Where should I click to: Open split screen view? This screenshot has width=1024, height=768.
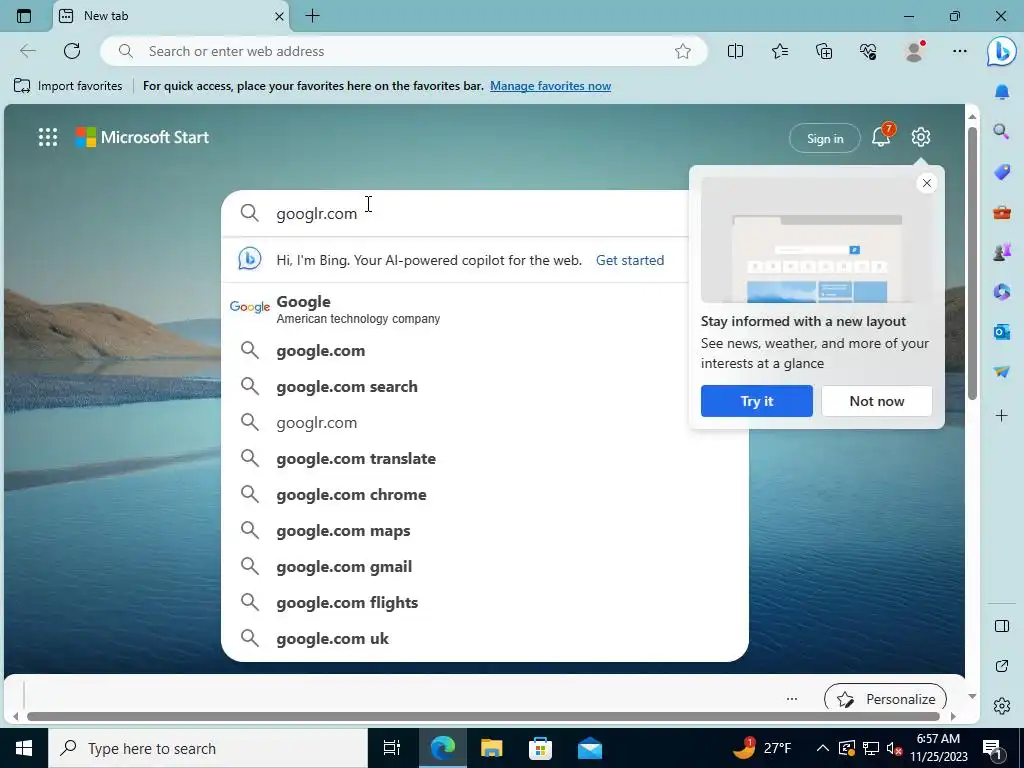(x=735, y=51)
